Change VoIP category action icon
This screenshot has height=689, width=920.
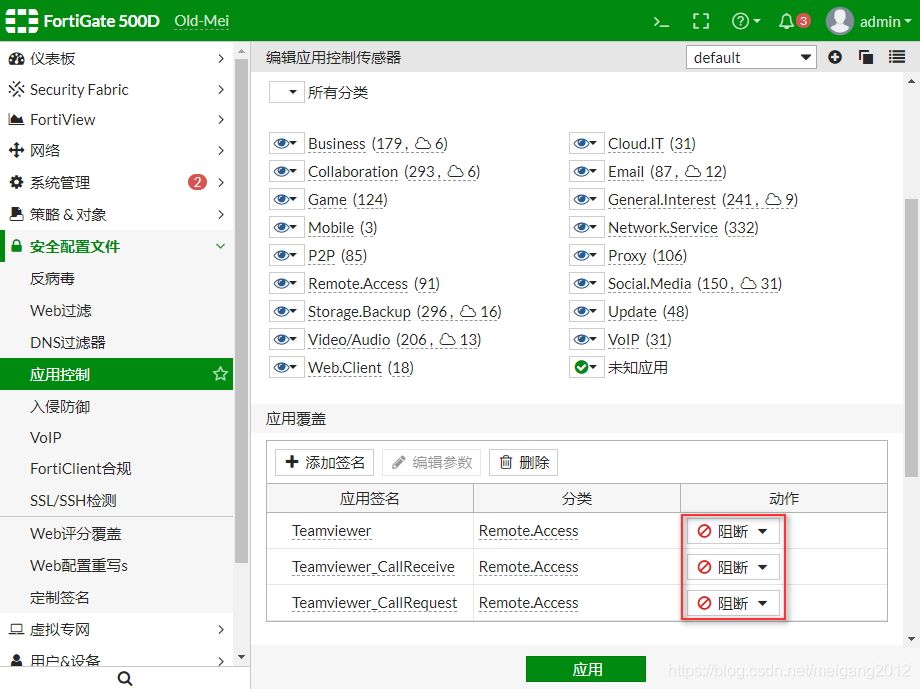[586, 339]
